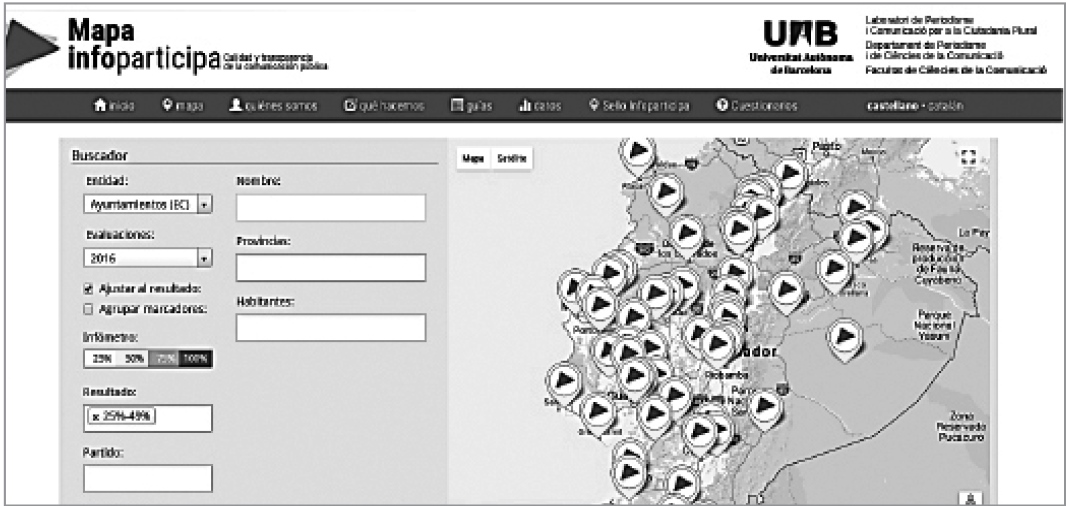
Task: Click inside the Resultado field after the tag
Action: click(182, 418)
